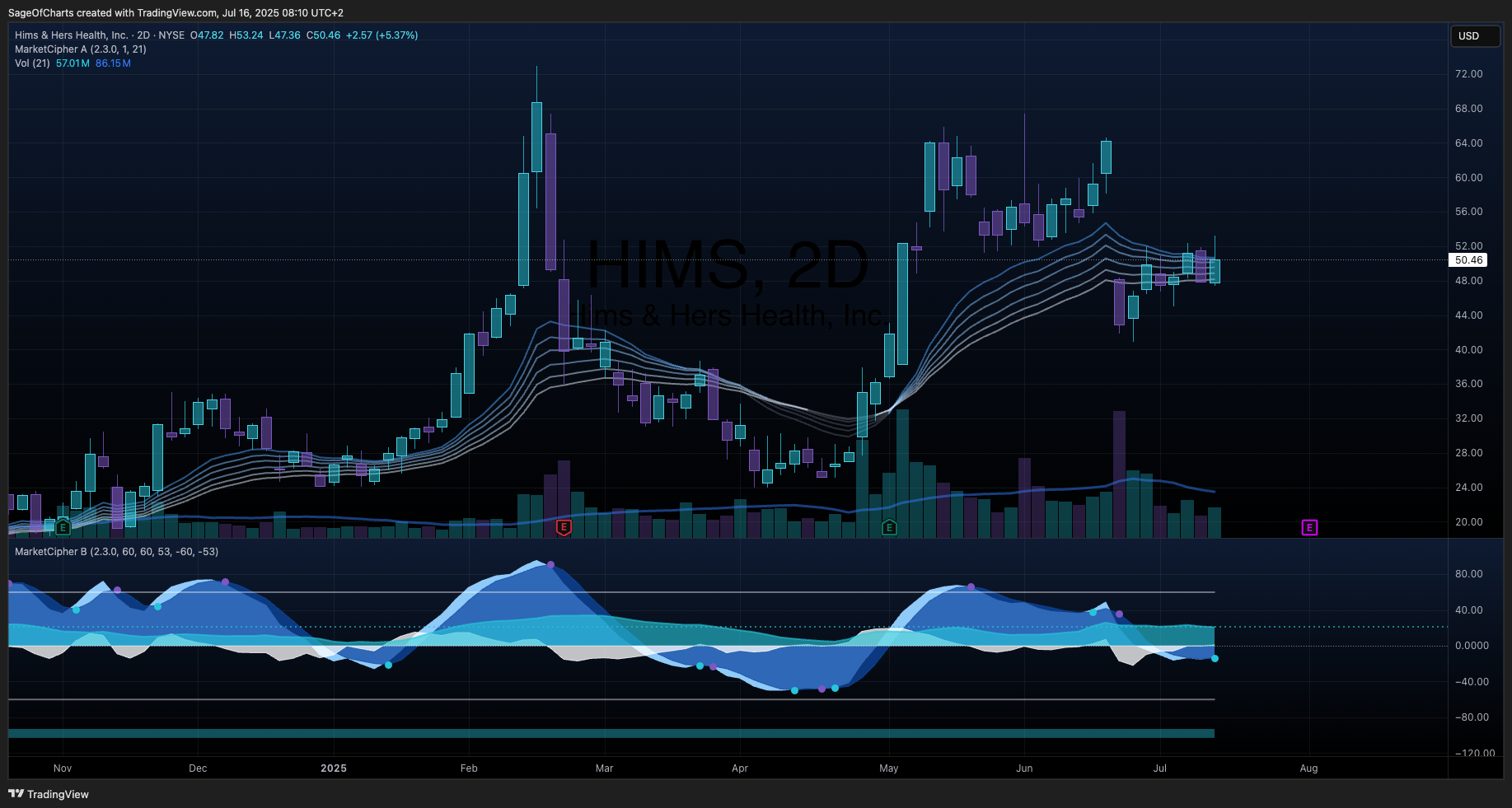Click the Mar label on the time axis
Viewport: 1512px width, 808px height.
point(604,768)
